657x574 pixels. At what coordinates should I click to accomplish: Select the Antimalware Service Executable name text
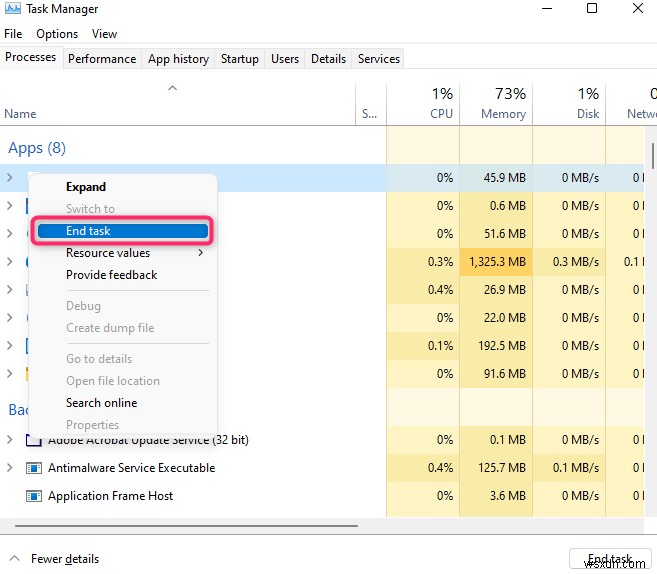[x=132, y=468]
